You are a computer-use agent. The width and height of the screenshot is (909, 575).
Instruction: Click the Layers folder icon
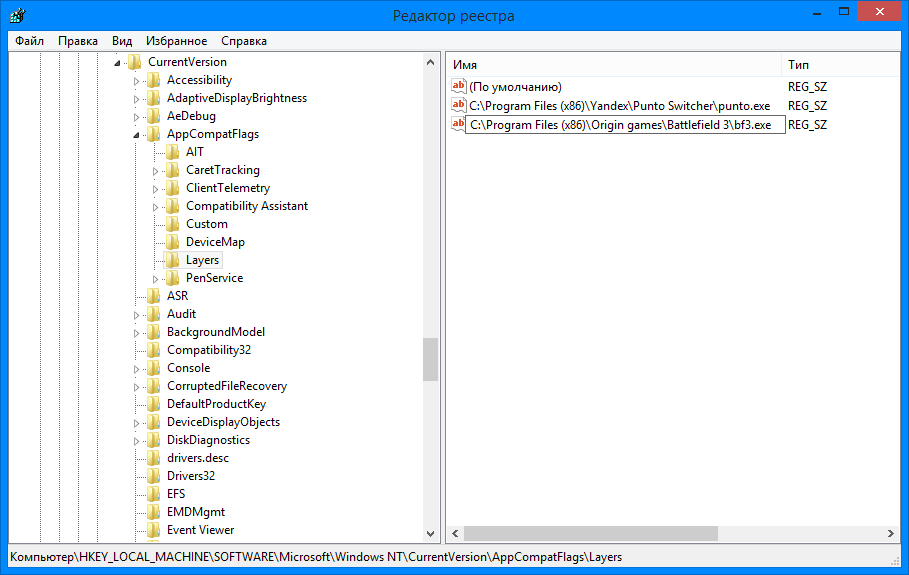(x=173, y=259)
